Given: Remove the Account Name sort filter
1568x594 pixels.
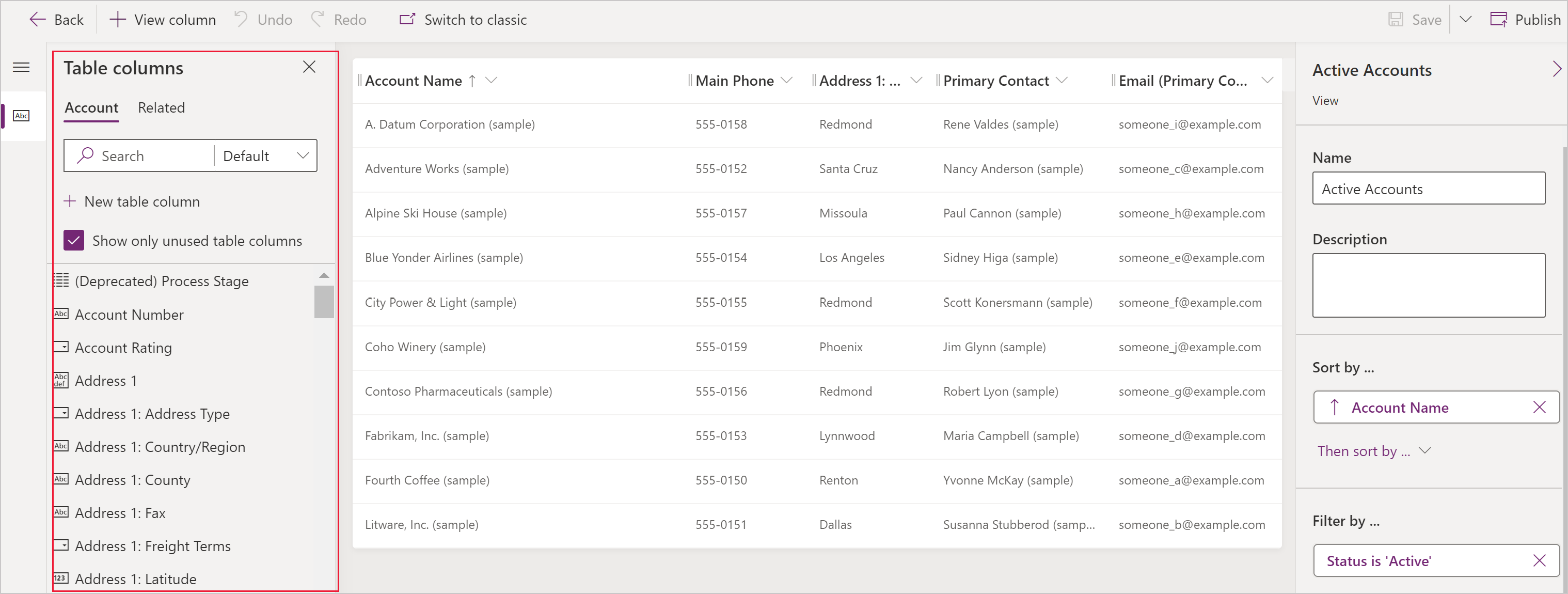Looking at the screenshot, I should click(1537, 406).
